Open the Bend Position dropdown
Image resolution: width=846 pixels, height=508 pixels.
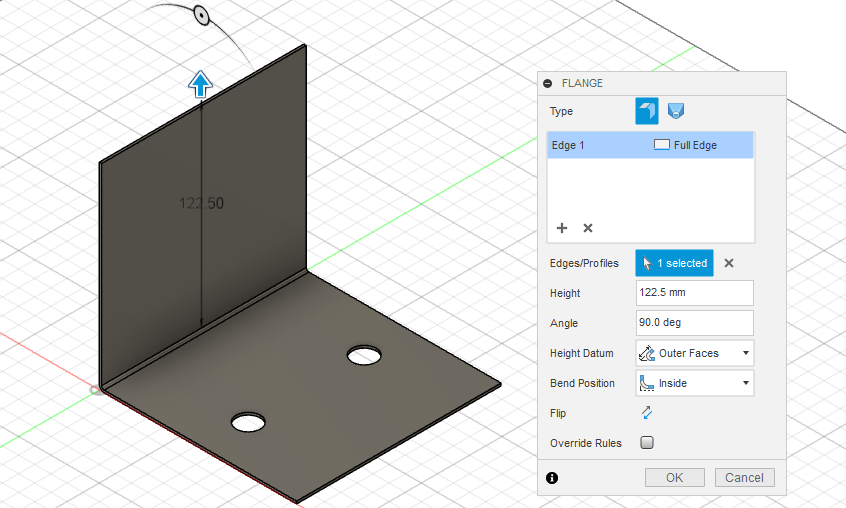pos(694,383)
